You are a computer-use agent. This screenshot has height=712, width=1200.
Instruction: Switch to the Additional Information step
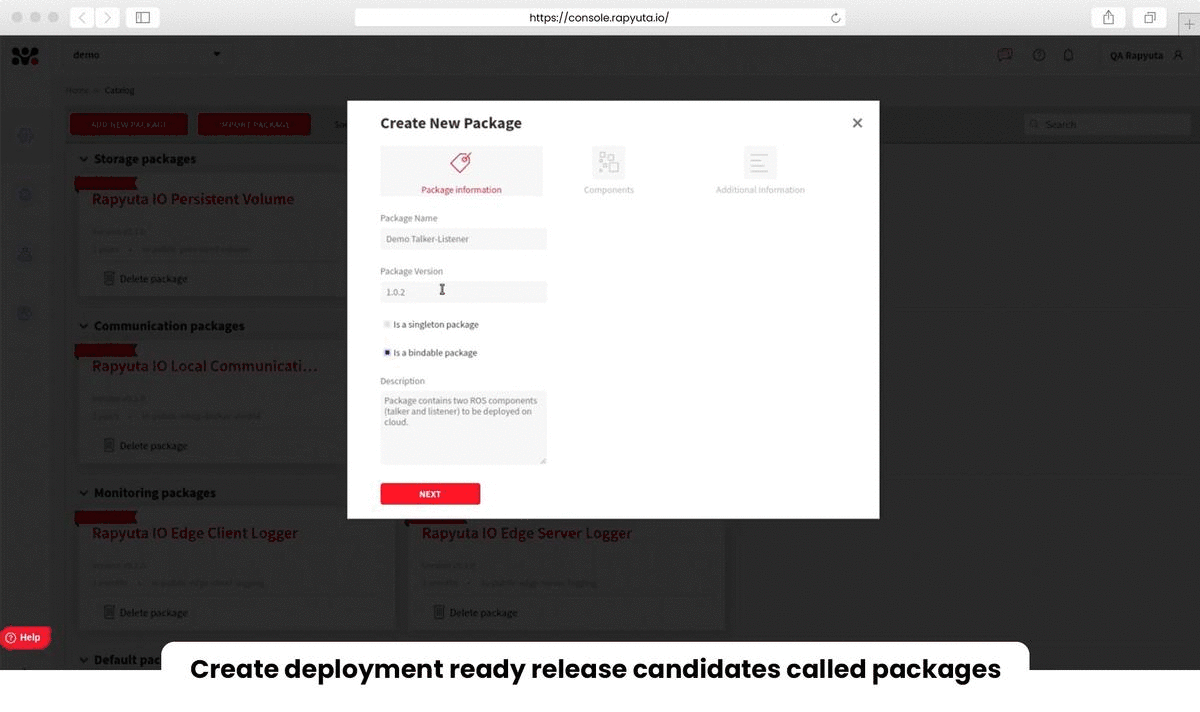pyautogui.click(x=760, y=171)
